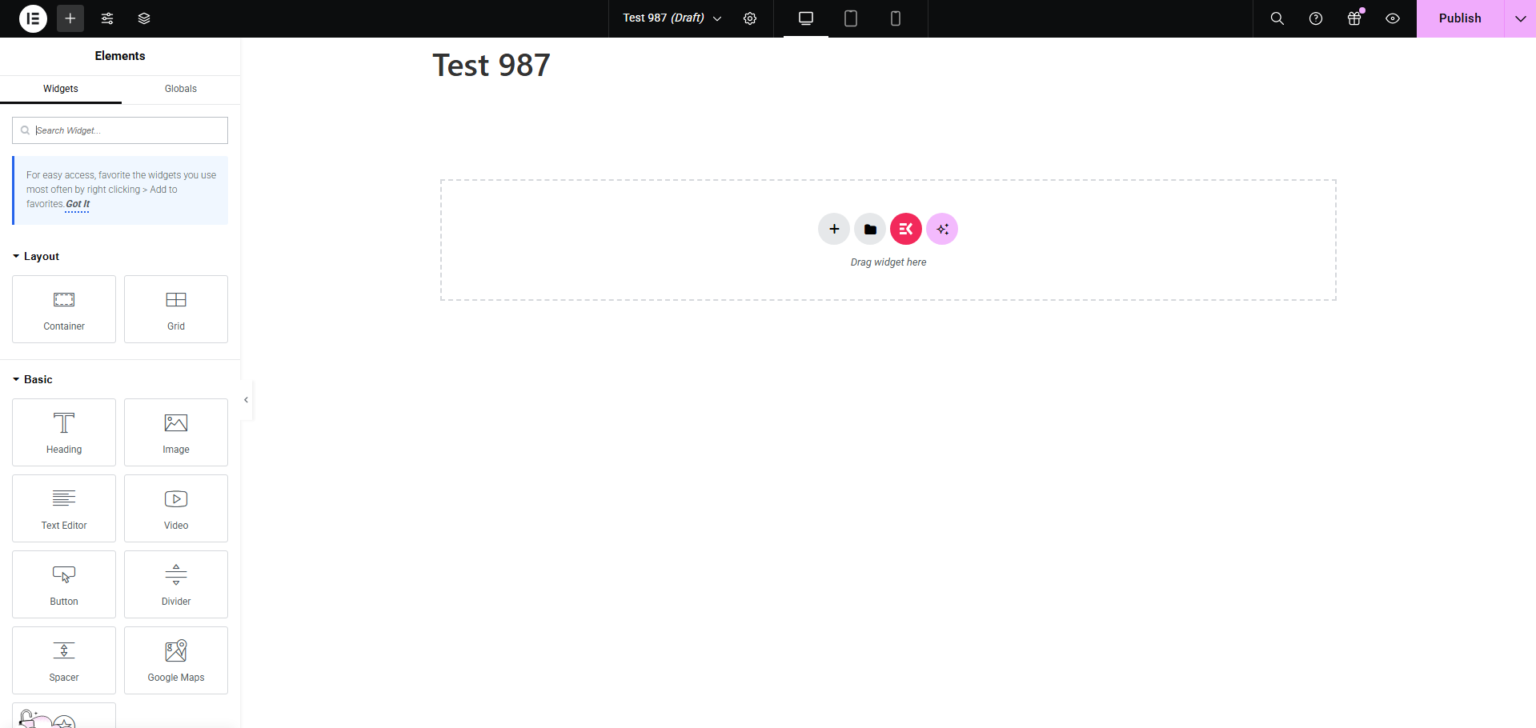Switch to the Globals tab
This screenshot has height=728, width=1536.
pos(180,88)
